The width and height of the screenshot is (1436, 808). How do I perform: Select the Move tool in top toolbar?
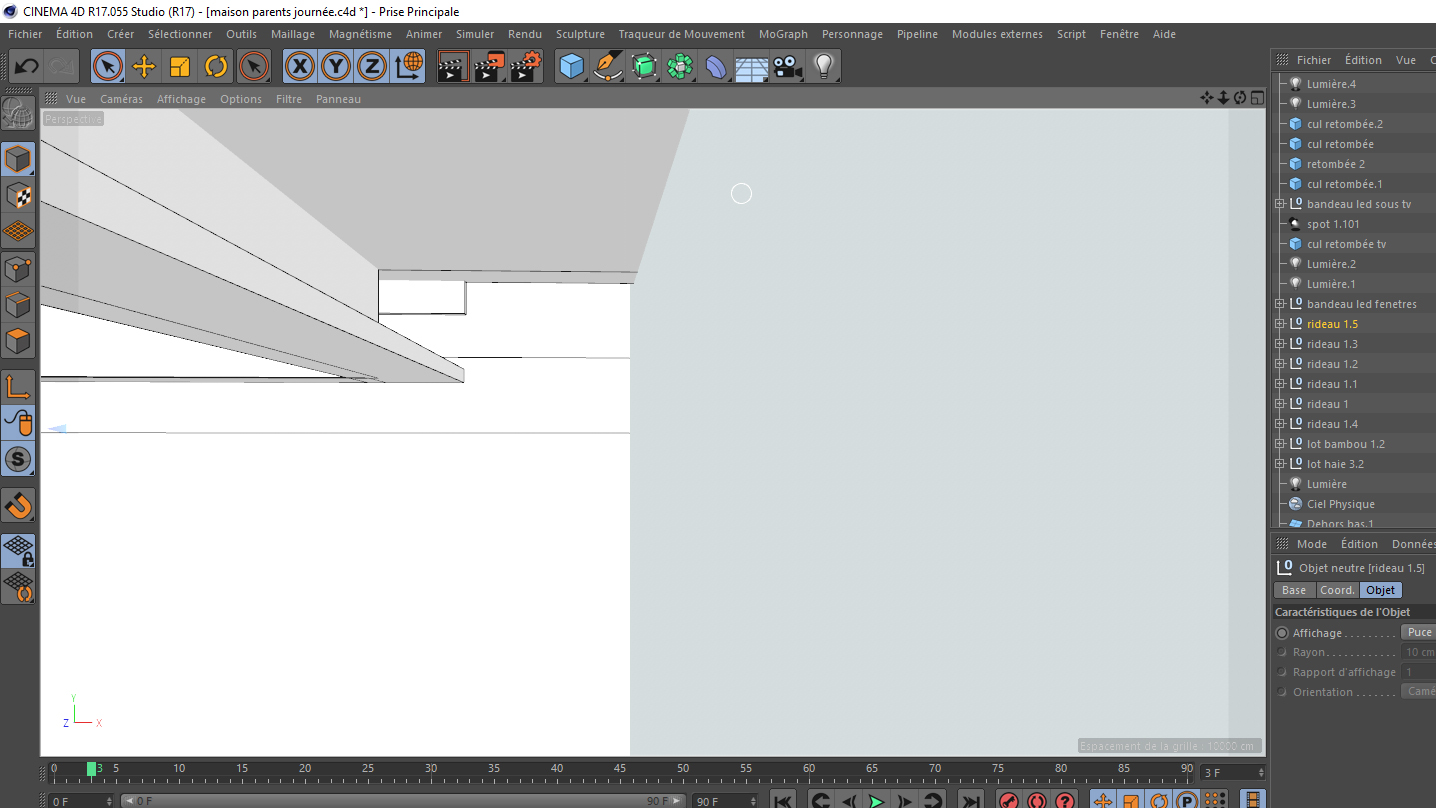144,67
